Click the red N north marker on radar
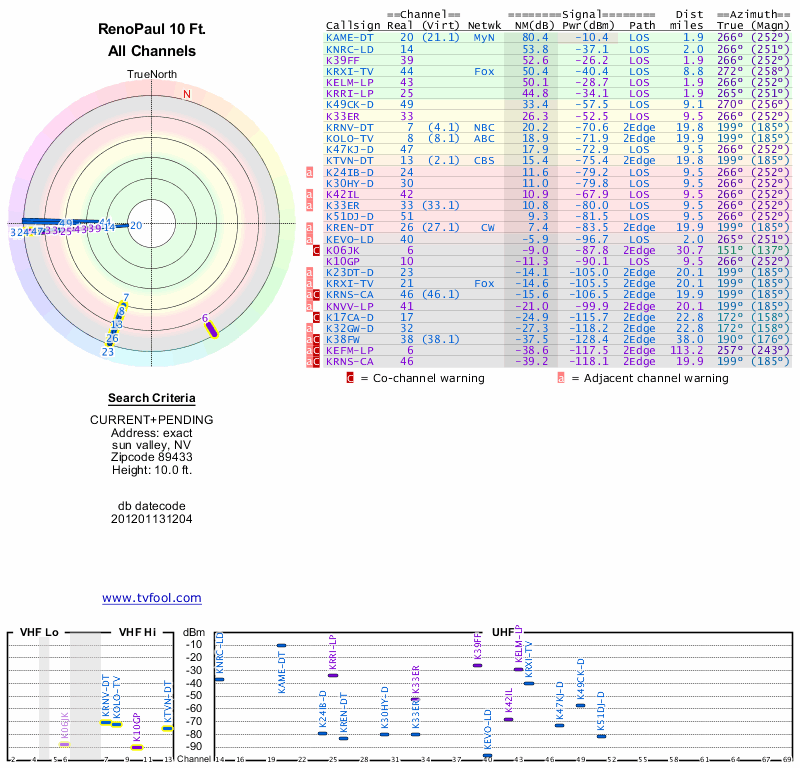Screen dimensions: 800x768 click(186, 95)
